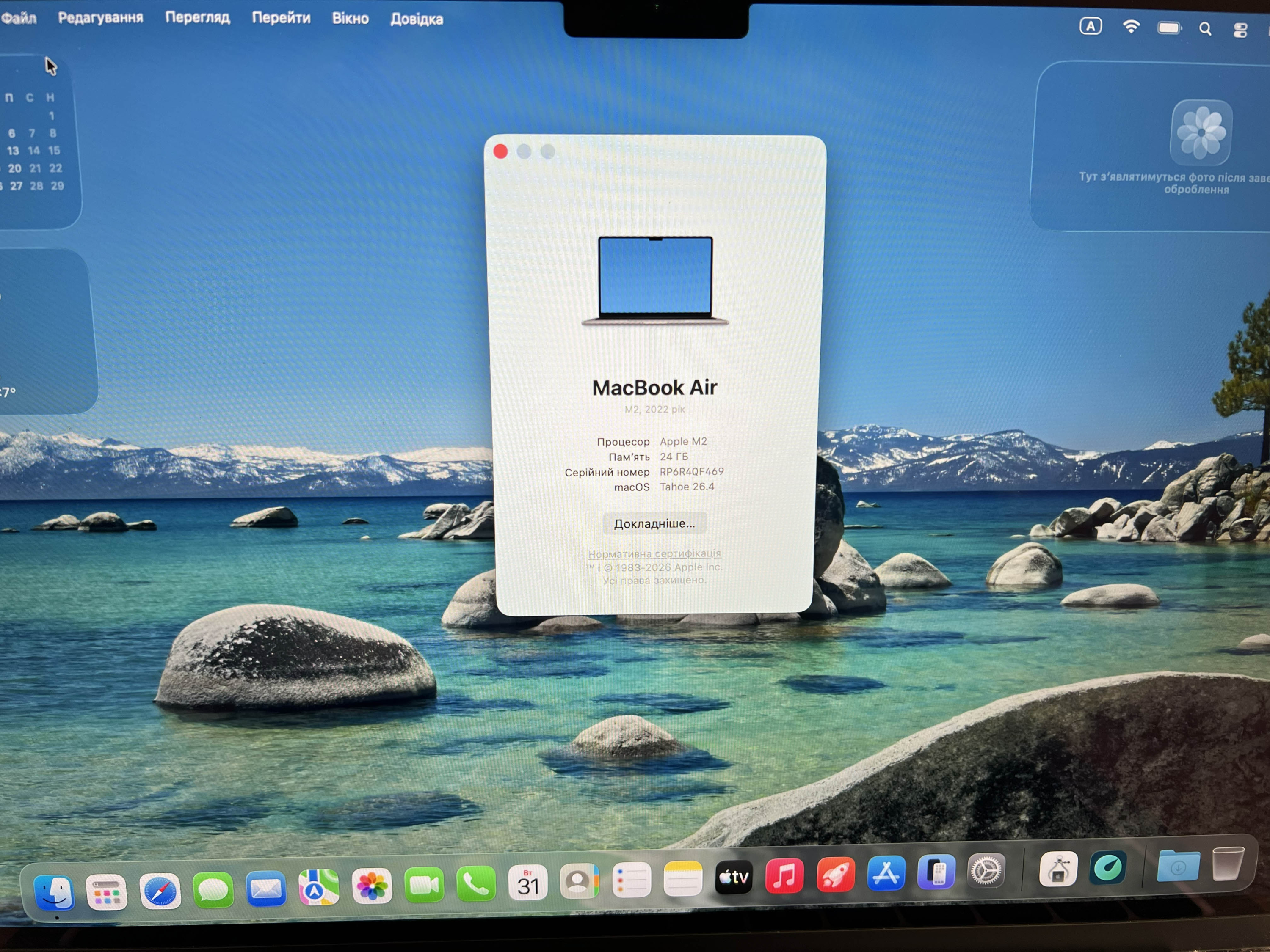The height and width of the screenshot is (952, 1270).
Task: Open Contacts from the Dock
Action: [x=580, y=881]
